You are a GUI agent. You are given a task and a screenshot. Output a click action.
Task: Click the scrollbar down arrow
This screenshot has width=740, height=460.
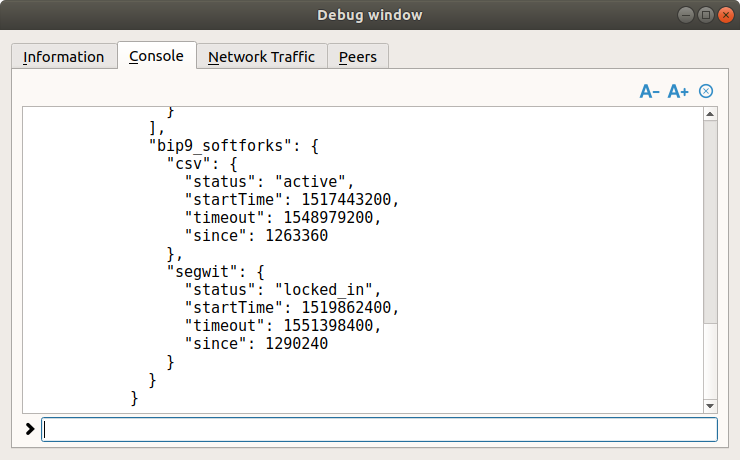(710, 406)
